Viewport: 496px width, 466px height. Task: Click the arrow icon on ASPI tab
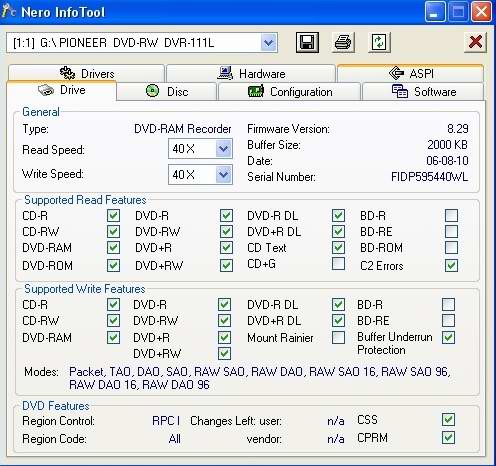(396, 73)
